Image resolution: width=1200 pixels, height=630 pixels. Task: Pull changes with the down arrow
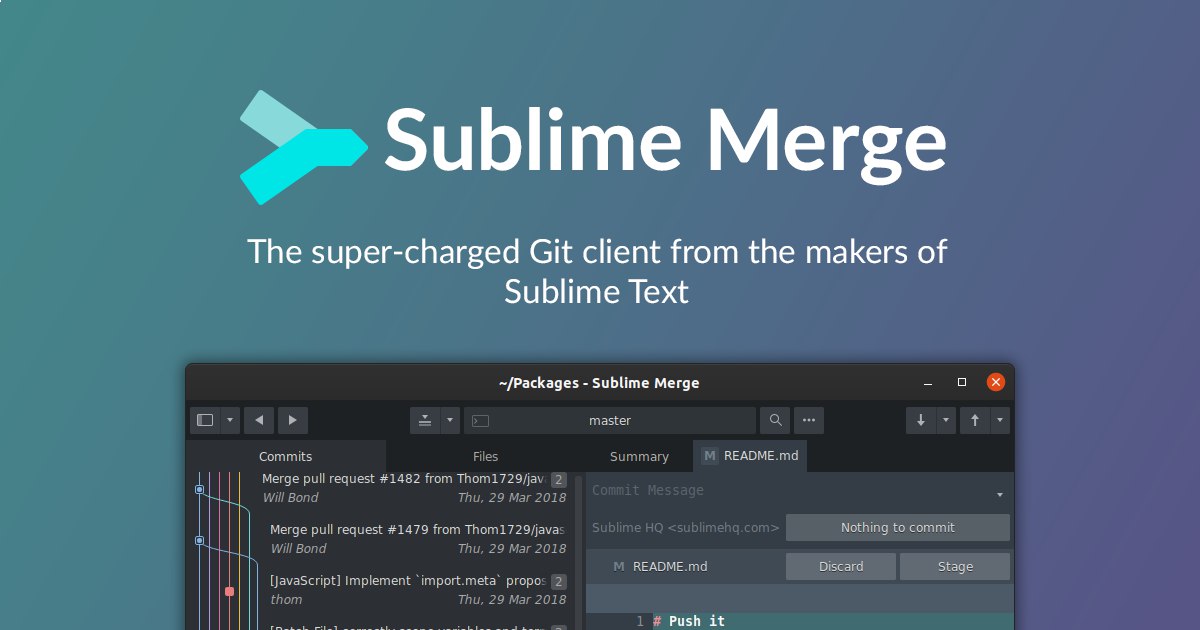point(921,420)
